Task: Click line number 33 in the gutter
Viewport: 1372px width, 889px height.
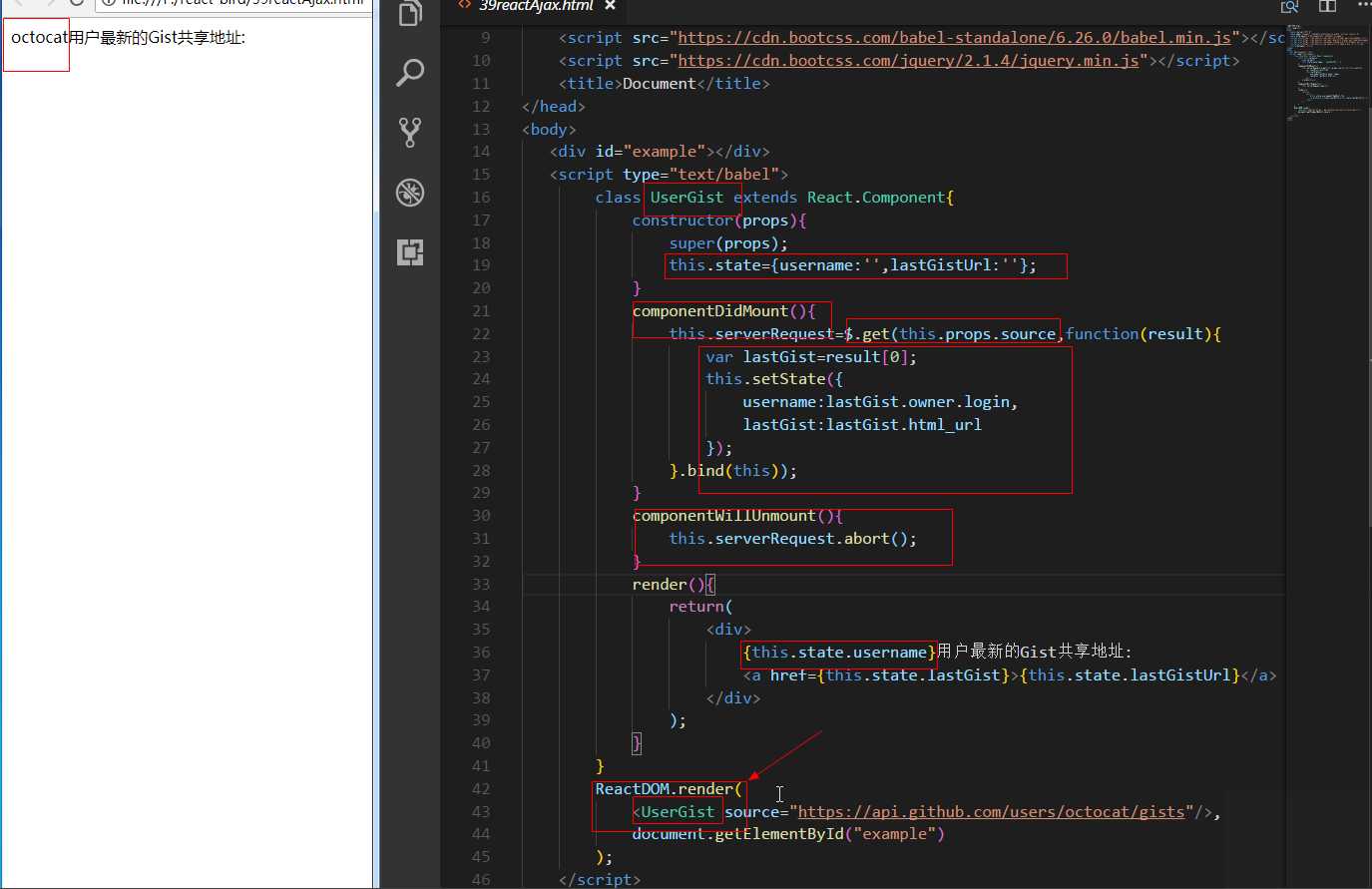Action: coord(481,585)
